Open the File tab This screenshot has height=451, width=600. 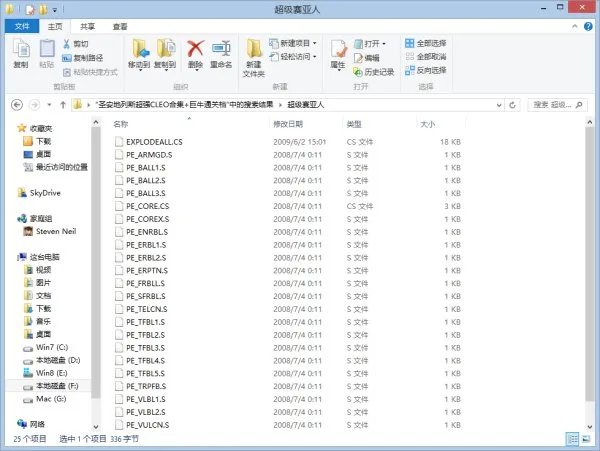[x=22, y=26]
